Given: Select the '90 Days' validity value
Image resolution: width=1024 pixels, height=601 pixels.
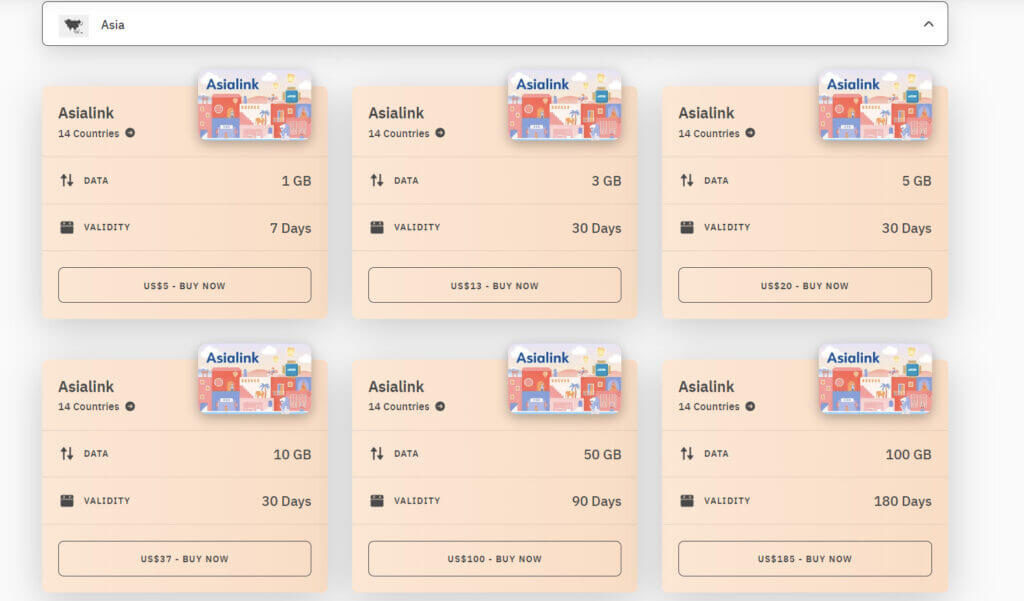Looking at the screenshot, I should [597, 501].
